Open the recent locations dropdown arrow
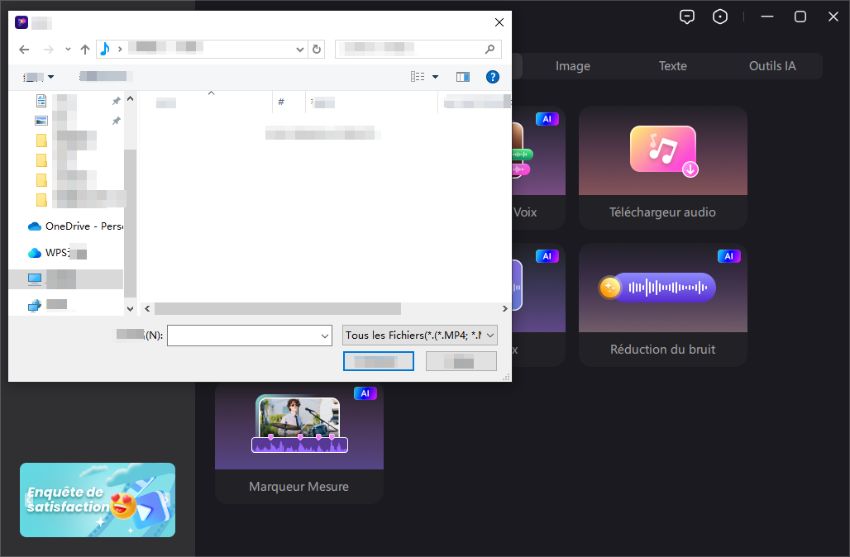The height and width of the screenshot is (557, 850). 68,49
